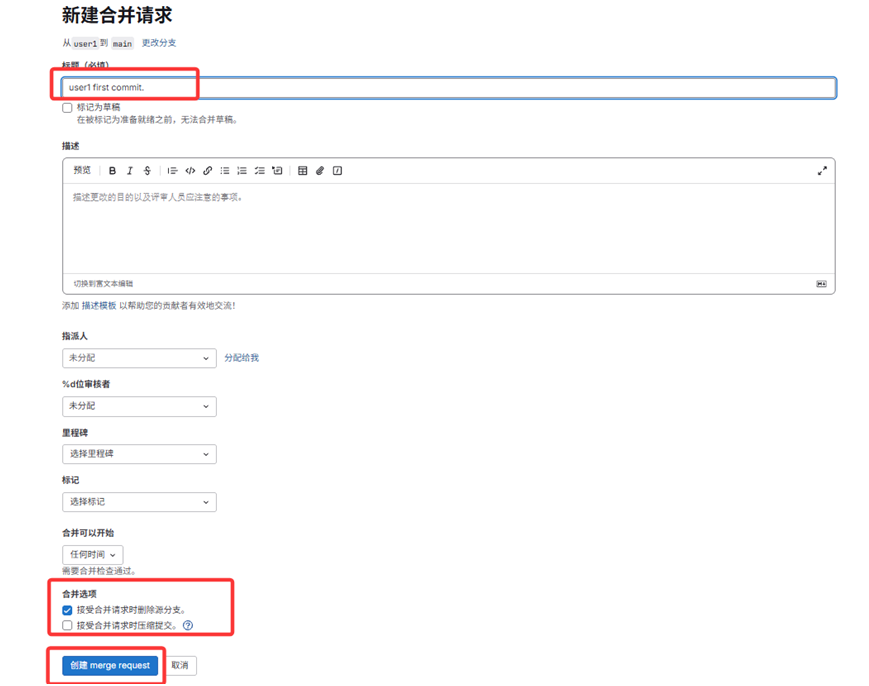This screenshot has width=869, height=686.
Task: Open help for squash commits option
Action: [x=188, y=625]
